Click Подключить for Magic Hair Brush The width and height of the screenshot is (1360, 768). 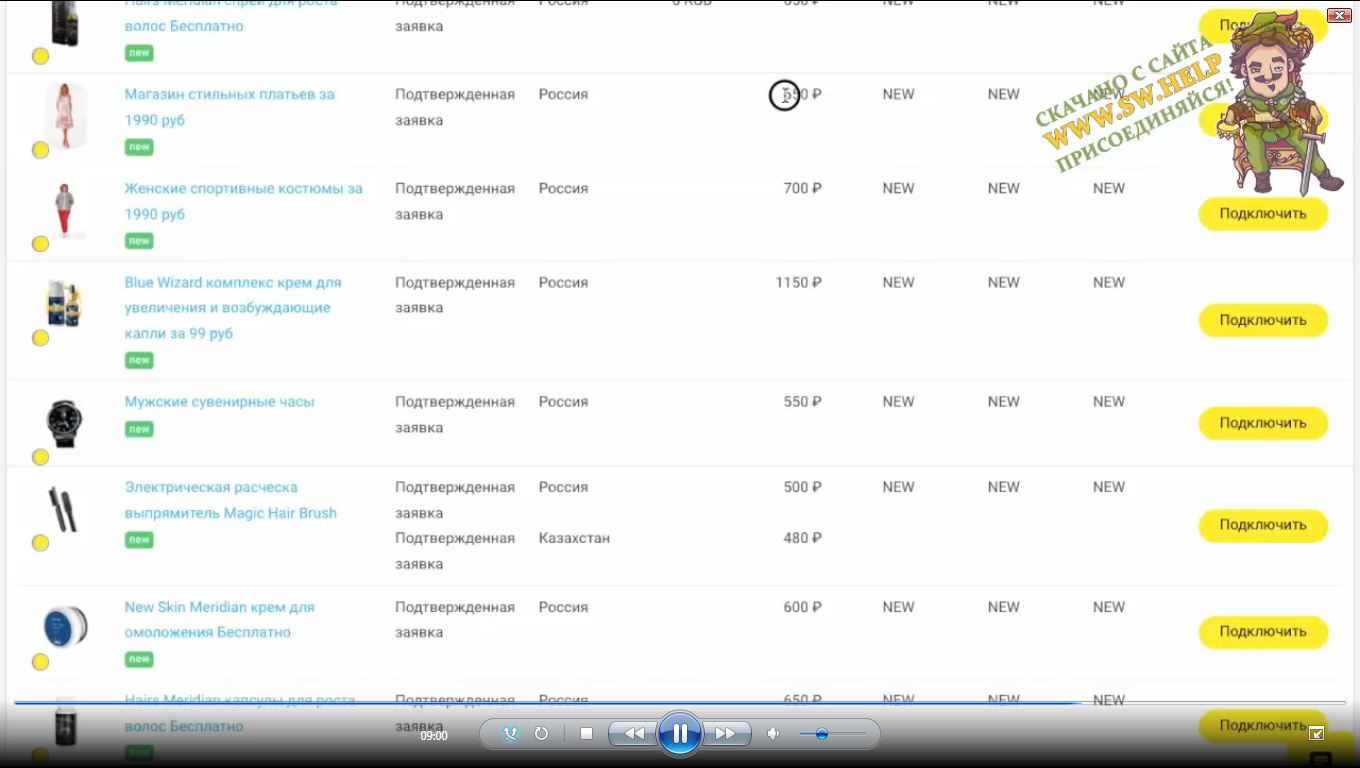coord(1263,525)
